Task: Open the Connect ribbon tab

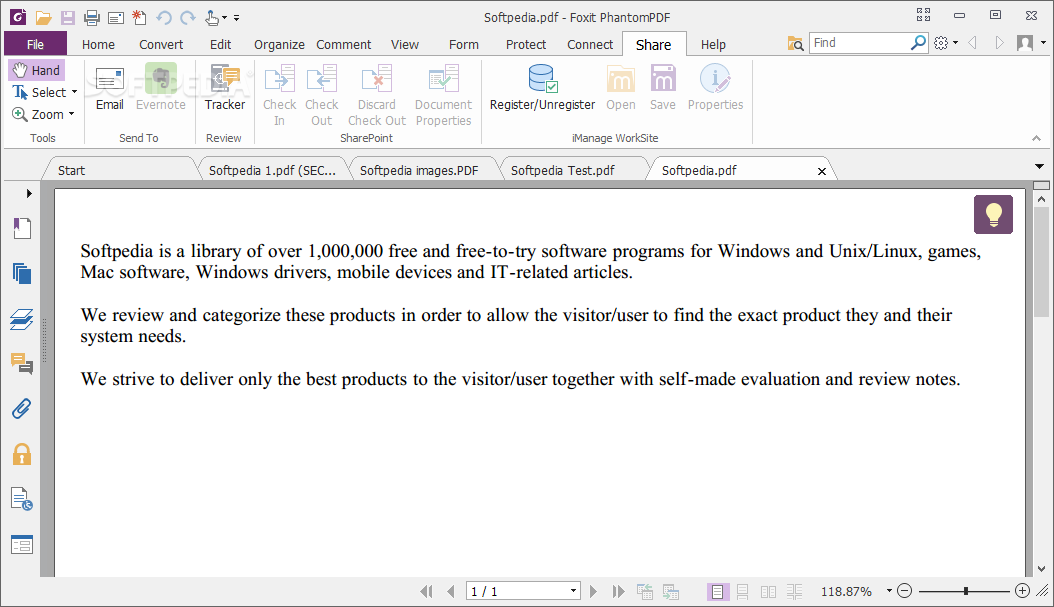Action: 590,44
